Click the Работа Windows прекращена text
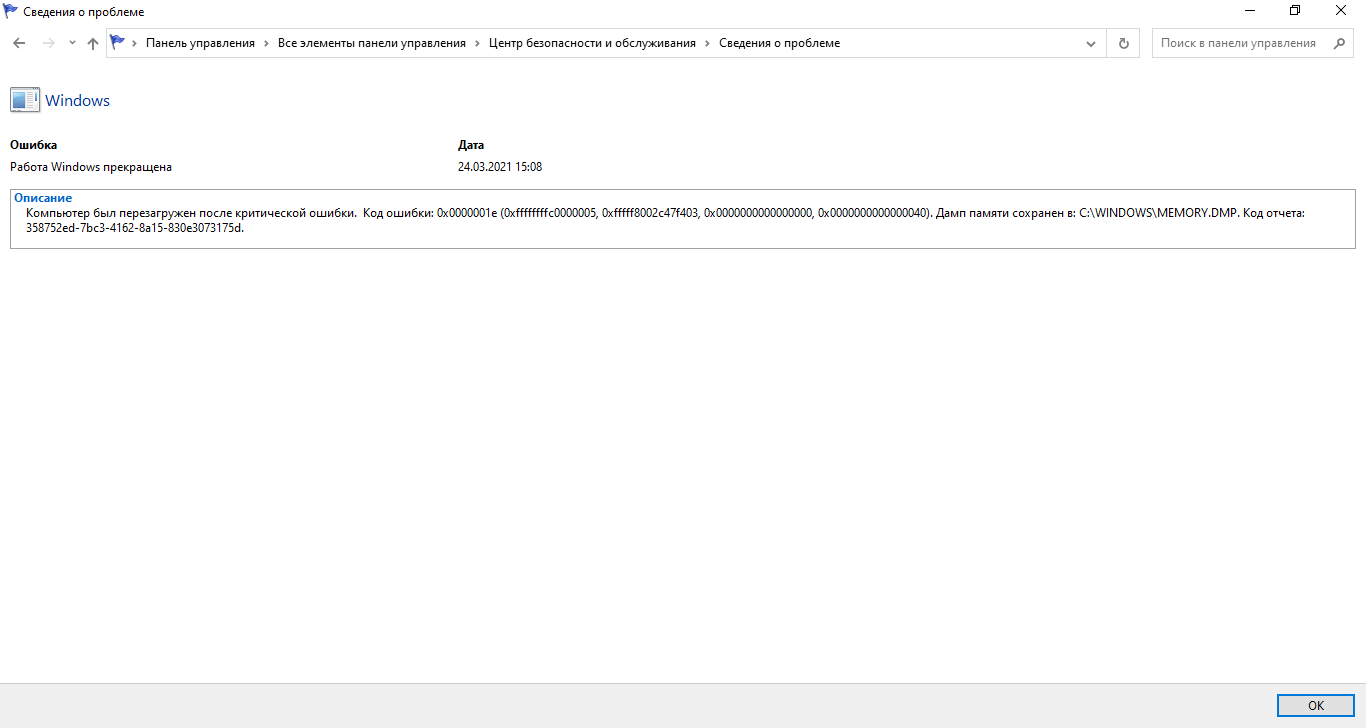1366x728 pixels. (91, 167)
